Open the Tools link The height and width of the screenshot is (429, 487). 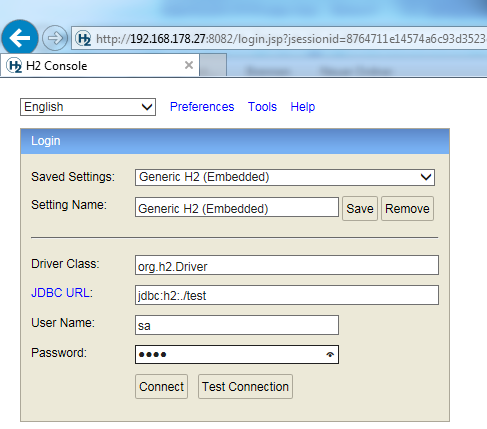tap(262, 107)
